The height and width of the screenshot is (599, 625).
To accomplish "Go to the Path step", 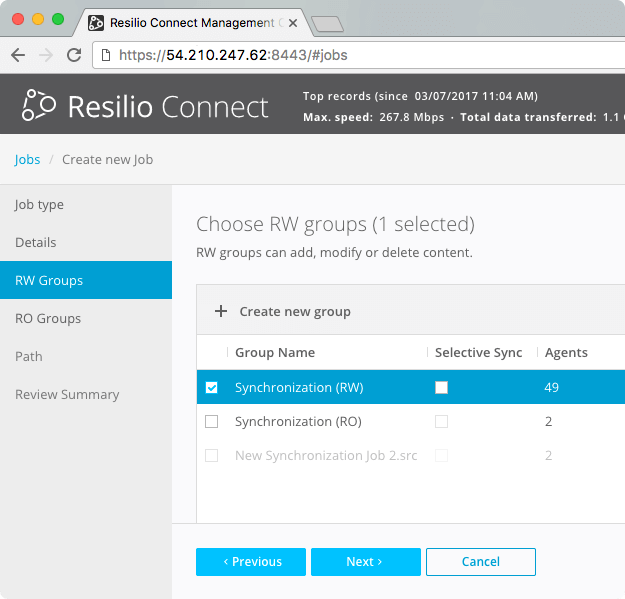I will pyautogui.click(x=86, y=356).
